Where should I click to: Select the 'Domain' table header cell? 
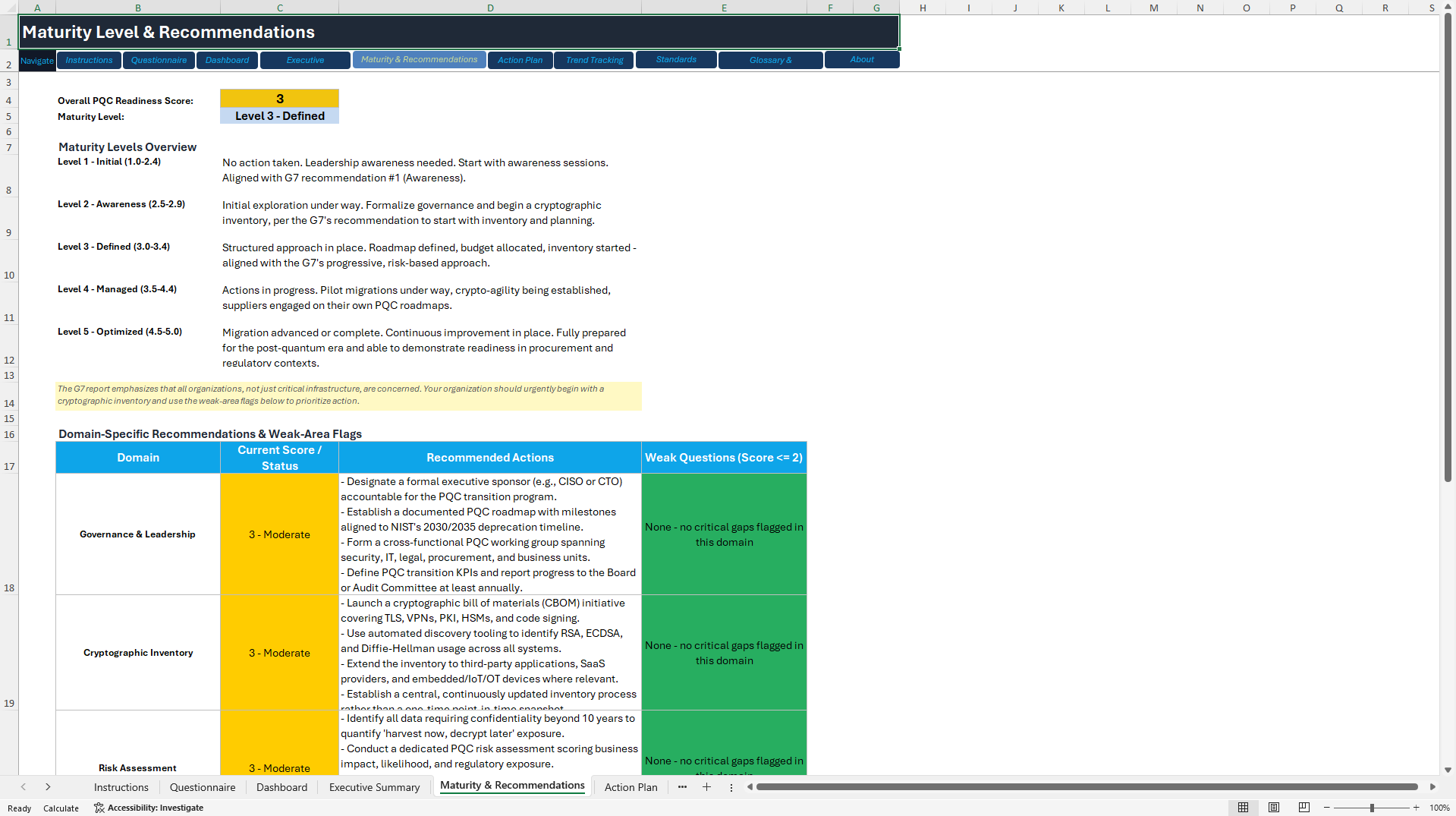coord(138,458)
